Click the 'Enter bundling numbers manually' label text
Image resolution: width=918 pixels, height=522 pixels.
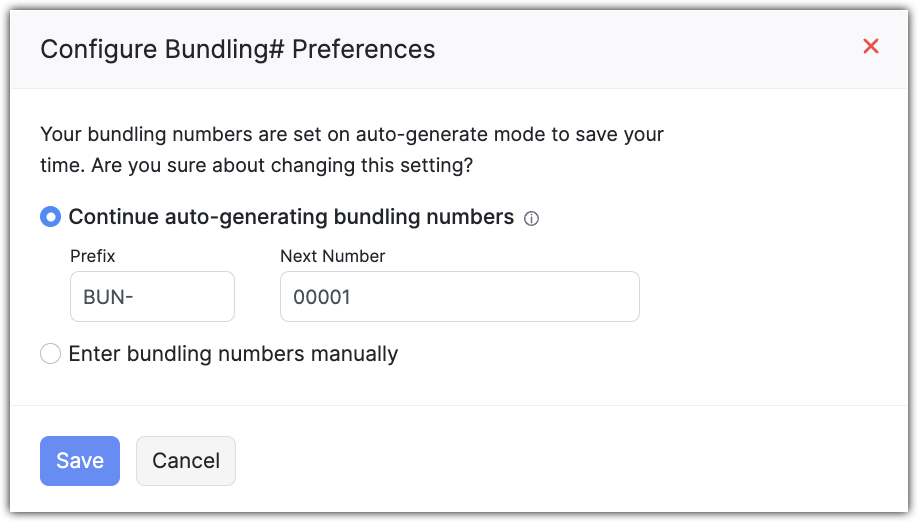click(x=233, y=354)
